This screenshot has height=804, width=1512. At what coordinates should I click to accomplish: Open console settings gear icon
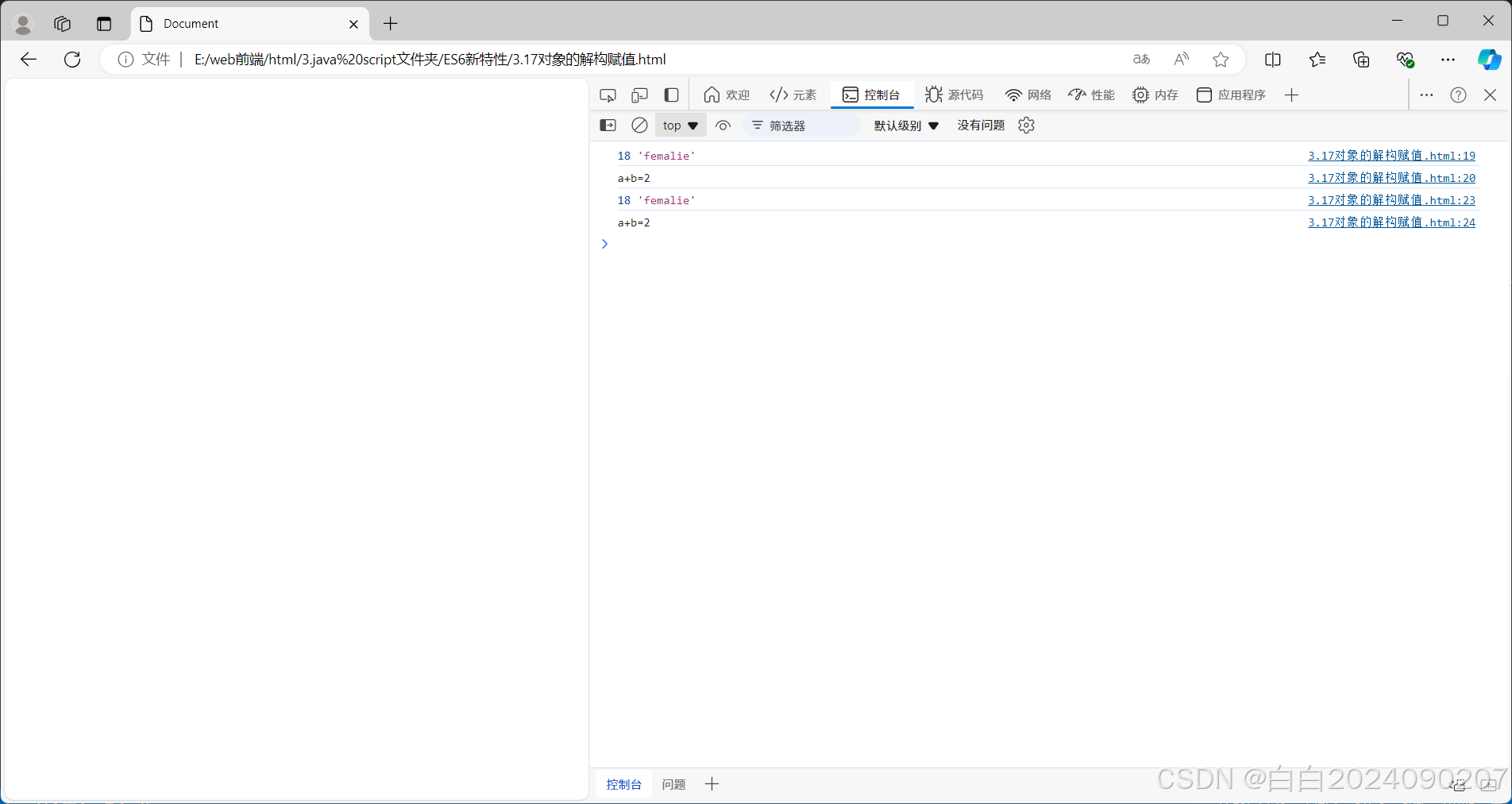tap(1026, 125)
